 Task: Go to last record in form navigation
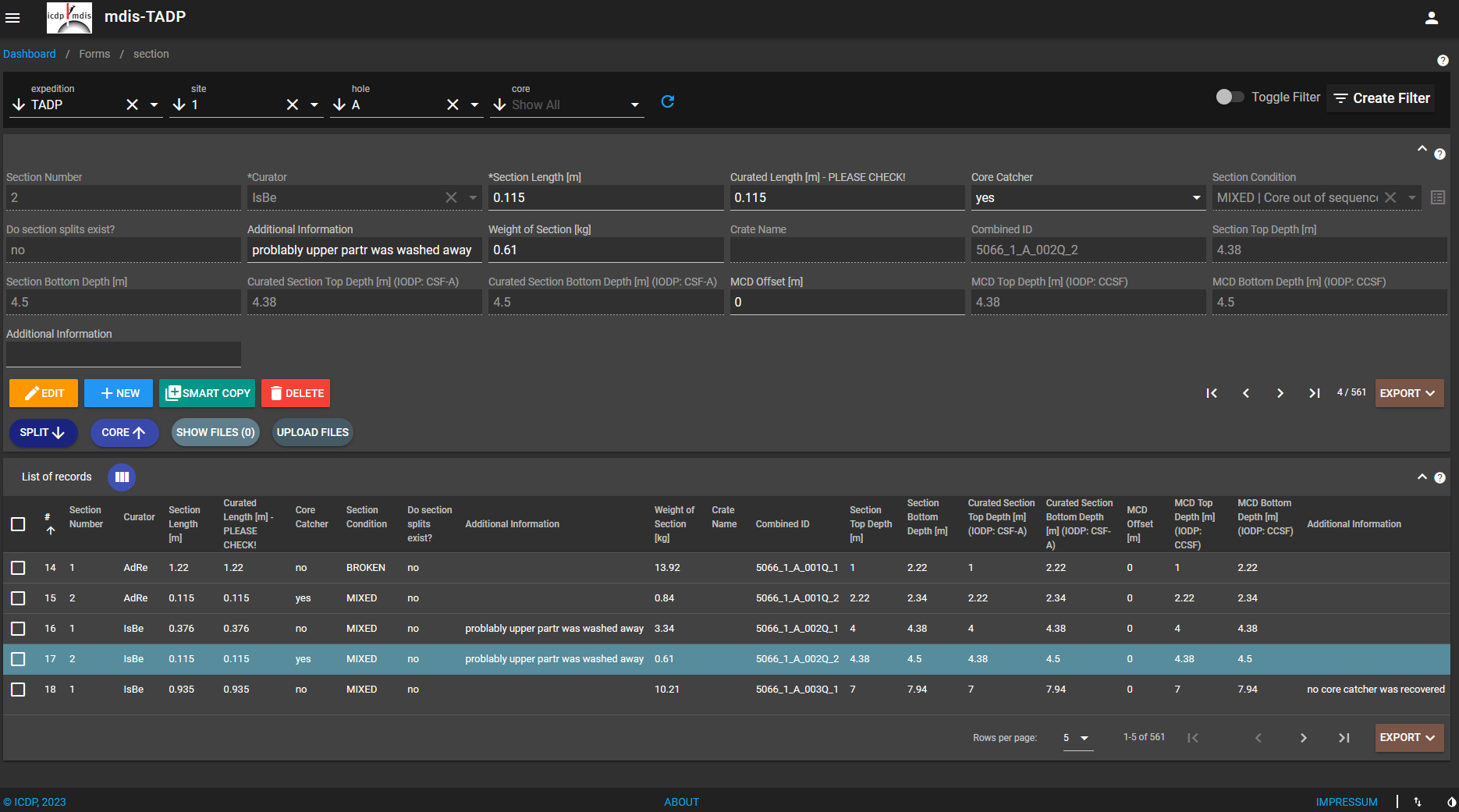coord(1314,393)
